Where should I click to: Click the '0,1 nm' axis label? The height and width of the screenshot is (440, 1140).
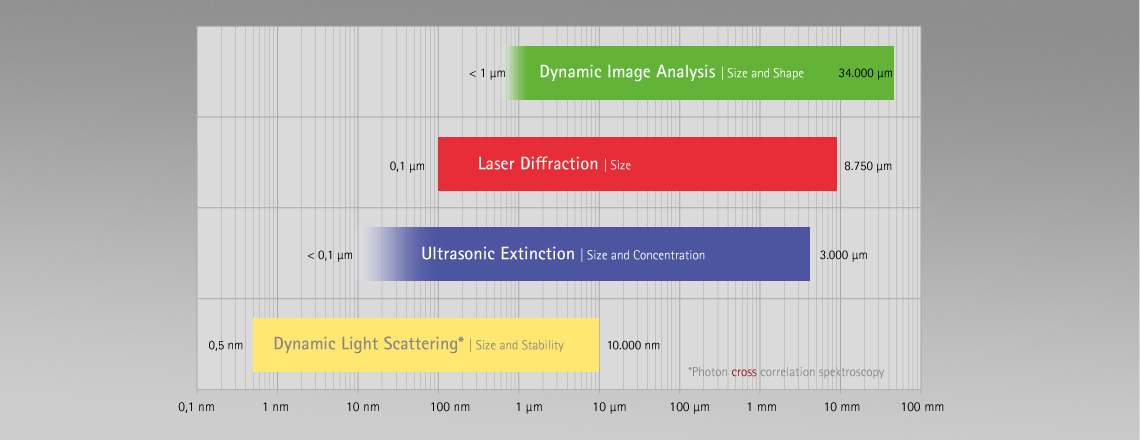[197, 407]
